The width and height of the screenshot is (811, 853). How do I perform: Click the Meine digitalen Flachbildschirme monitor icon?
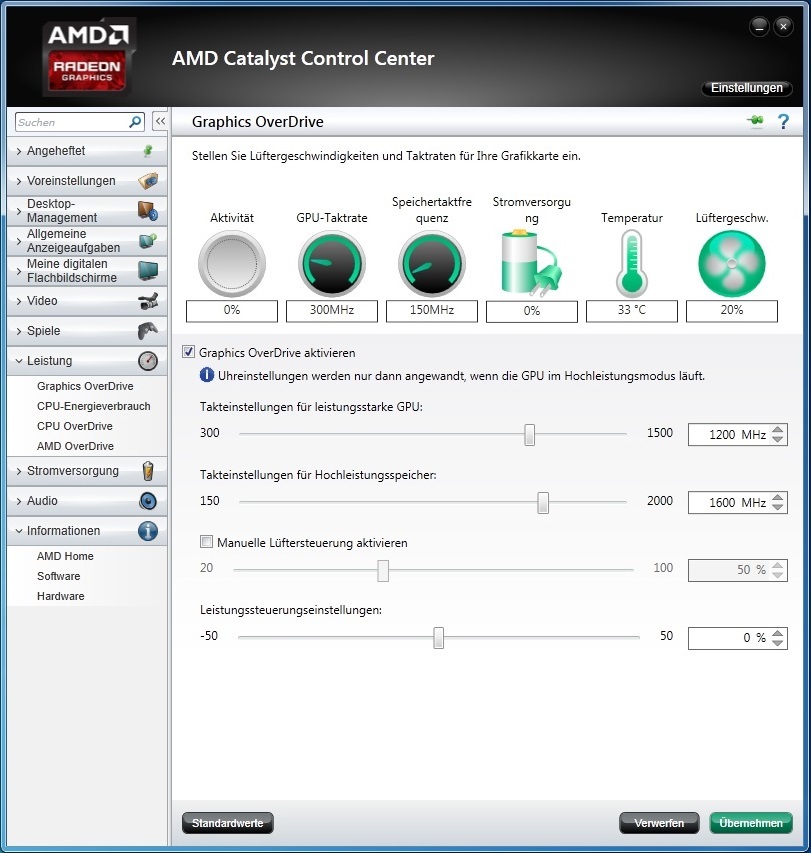coord(148,270)
